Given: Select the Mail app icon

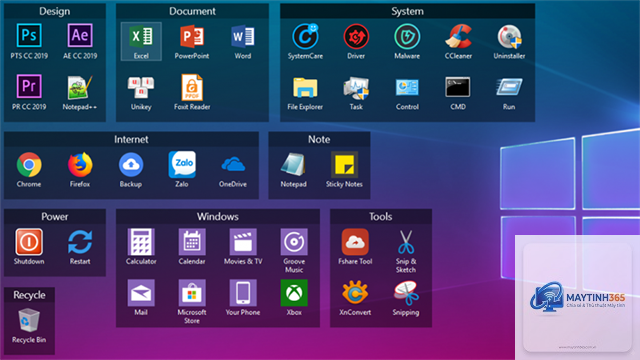Looking at the screenshot, I should tap(141, 293).
